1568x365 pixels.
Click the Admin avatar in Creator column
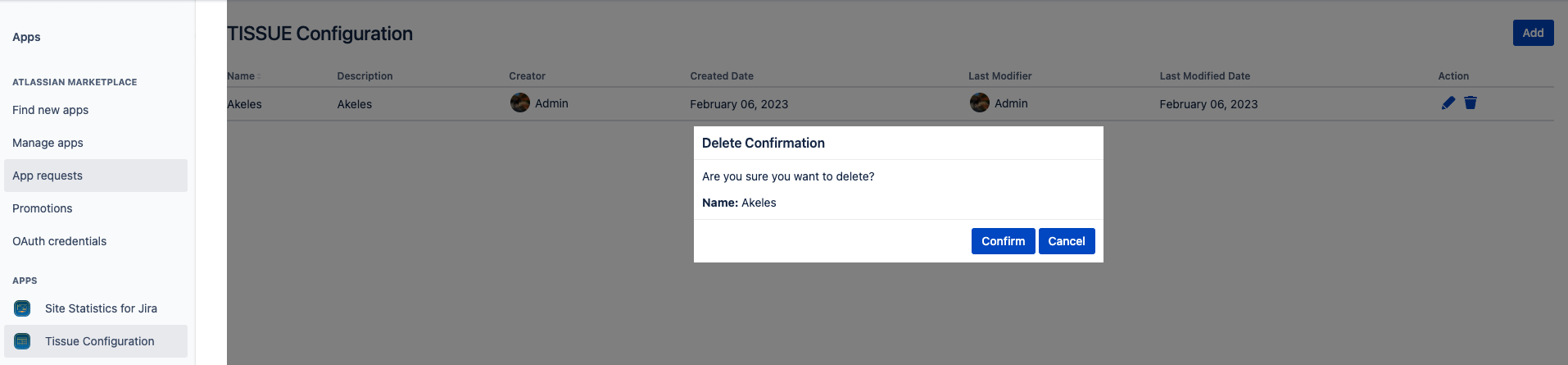click(x=519, y=103)
